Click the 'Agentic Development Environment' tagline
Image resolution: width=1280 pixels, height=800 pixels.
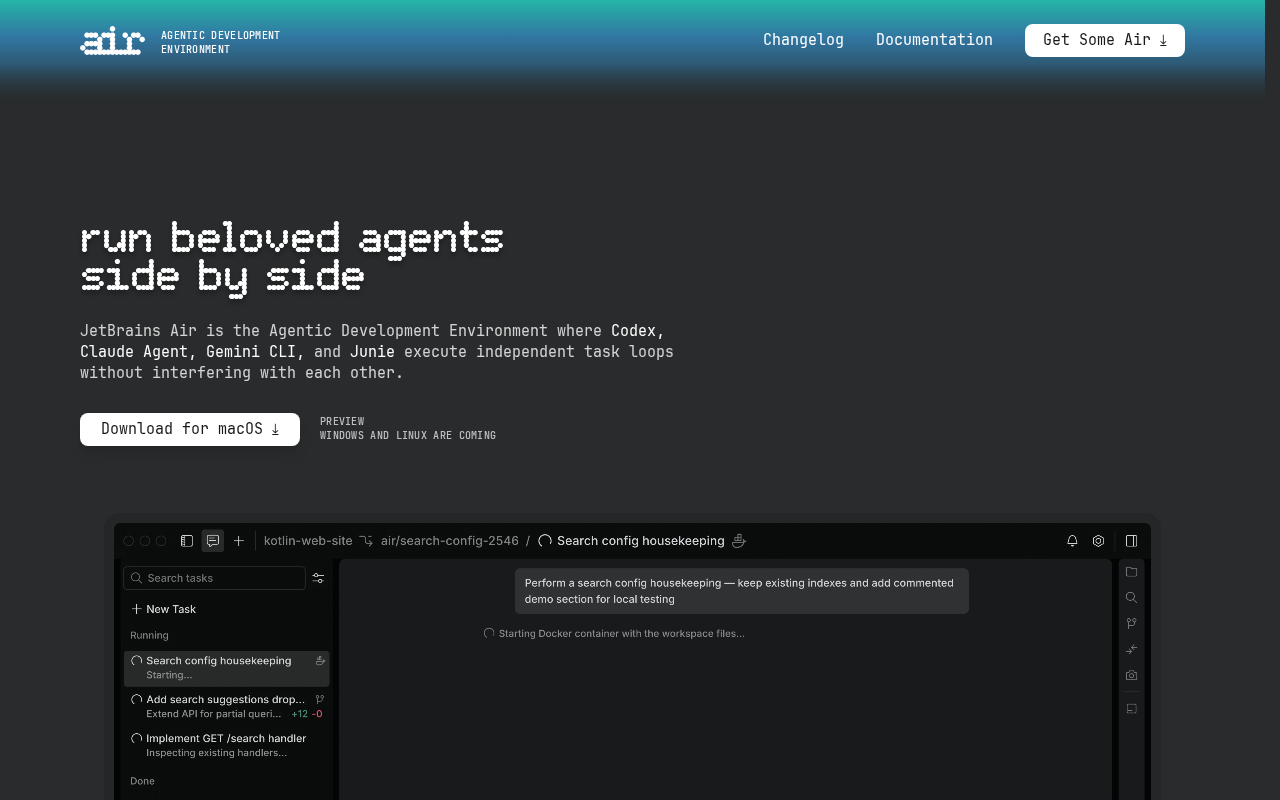pos(220,42)
